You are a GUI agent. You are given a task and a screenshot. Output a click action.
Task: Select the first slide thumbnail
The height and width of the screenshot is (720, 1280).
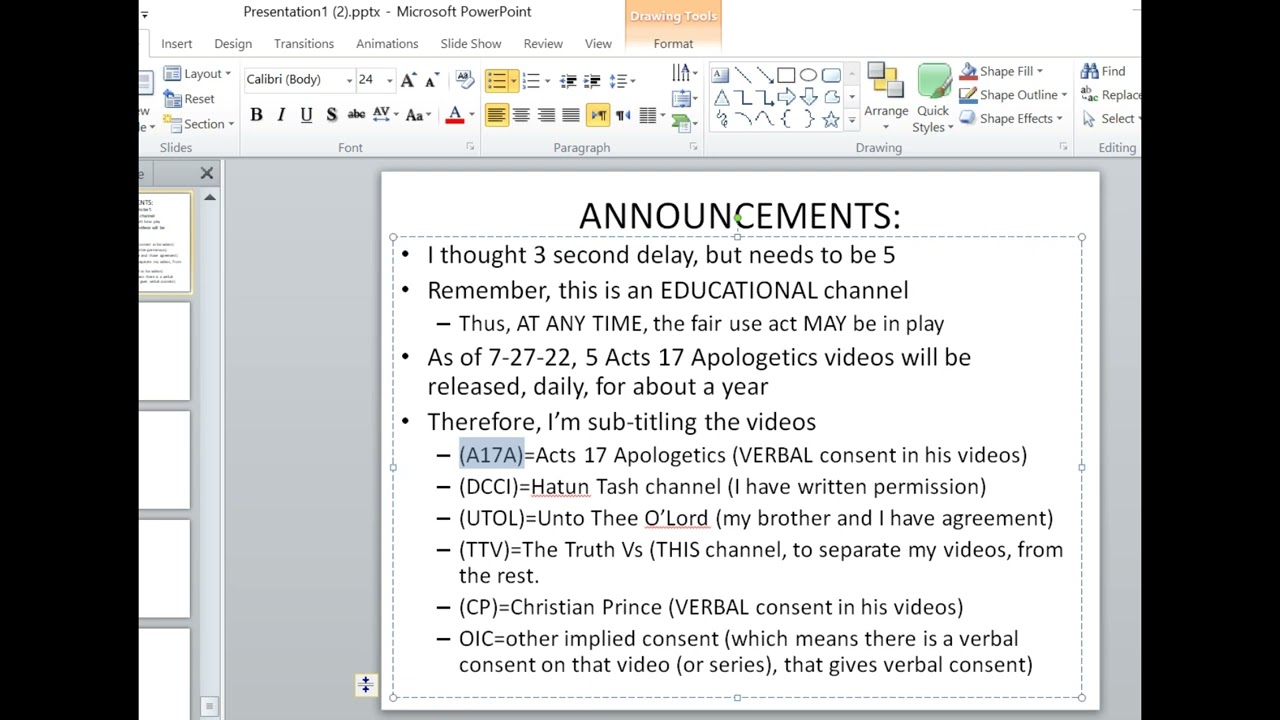(x=164, y=242)
